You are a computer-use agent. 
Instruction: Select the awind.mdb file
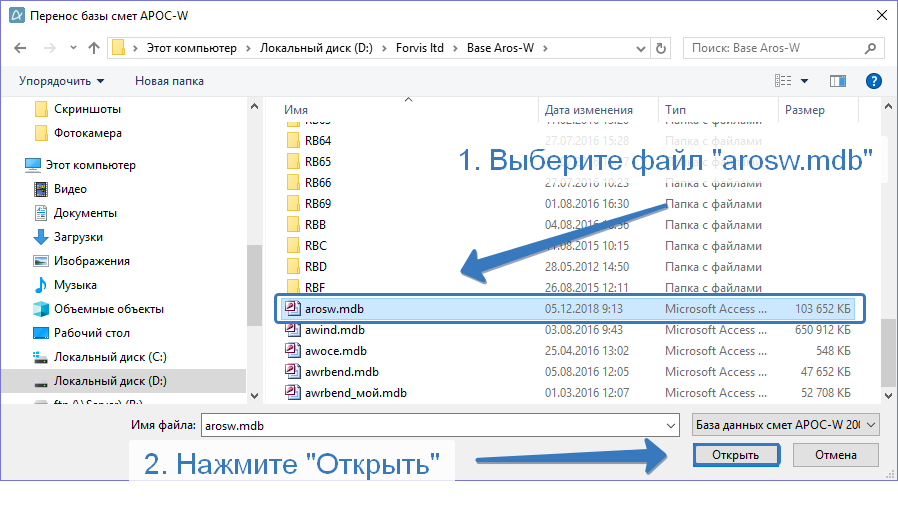coord(334,330)
